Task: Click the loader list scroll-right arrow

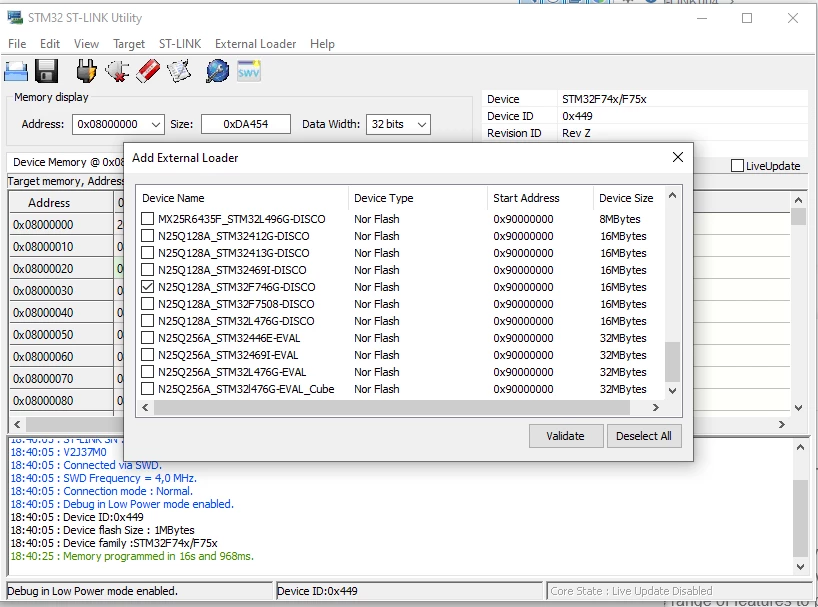Action: 656,408
